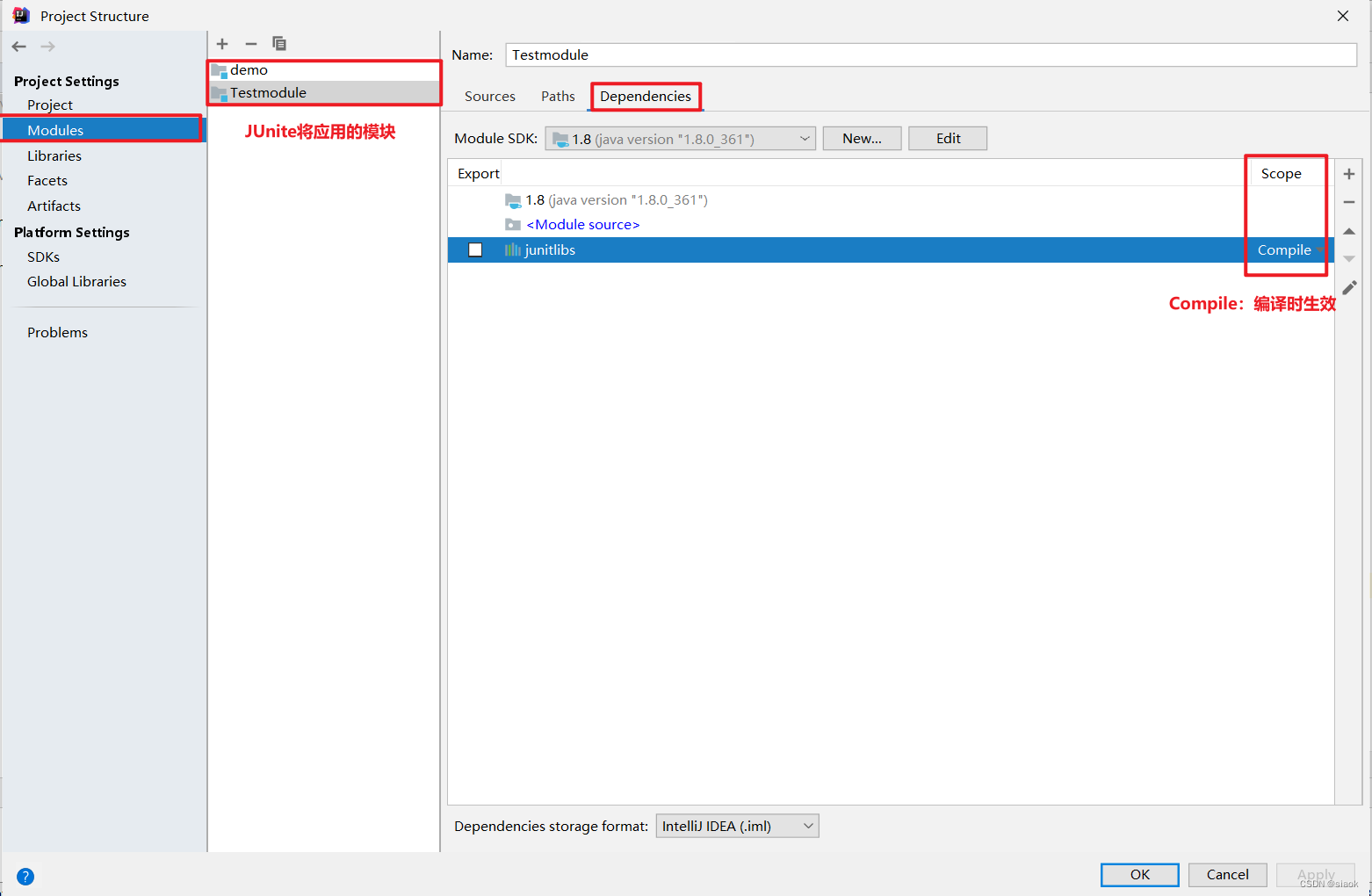1372x896 pixels.
Task: Click the Apply button
Action: [x=1316, y=875]
